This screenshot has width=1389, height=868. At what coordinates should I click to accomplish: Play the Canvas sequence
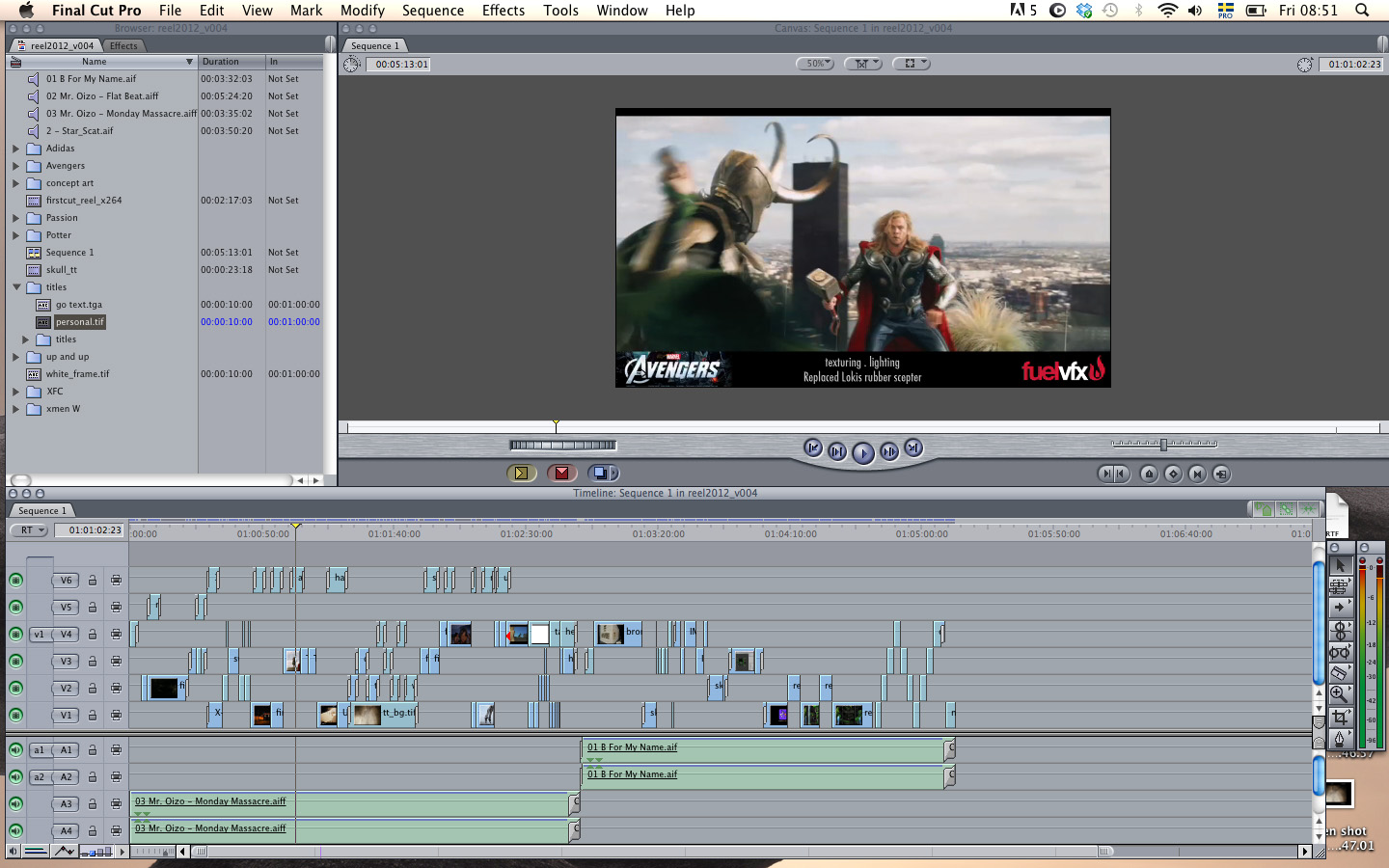pyautogui.click(x=863, y=452)
